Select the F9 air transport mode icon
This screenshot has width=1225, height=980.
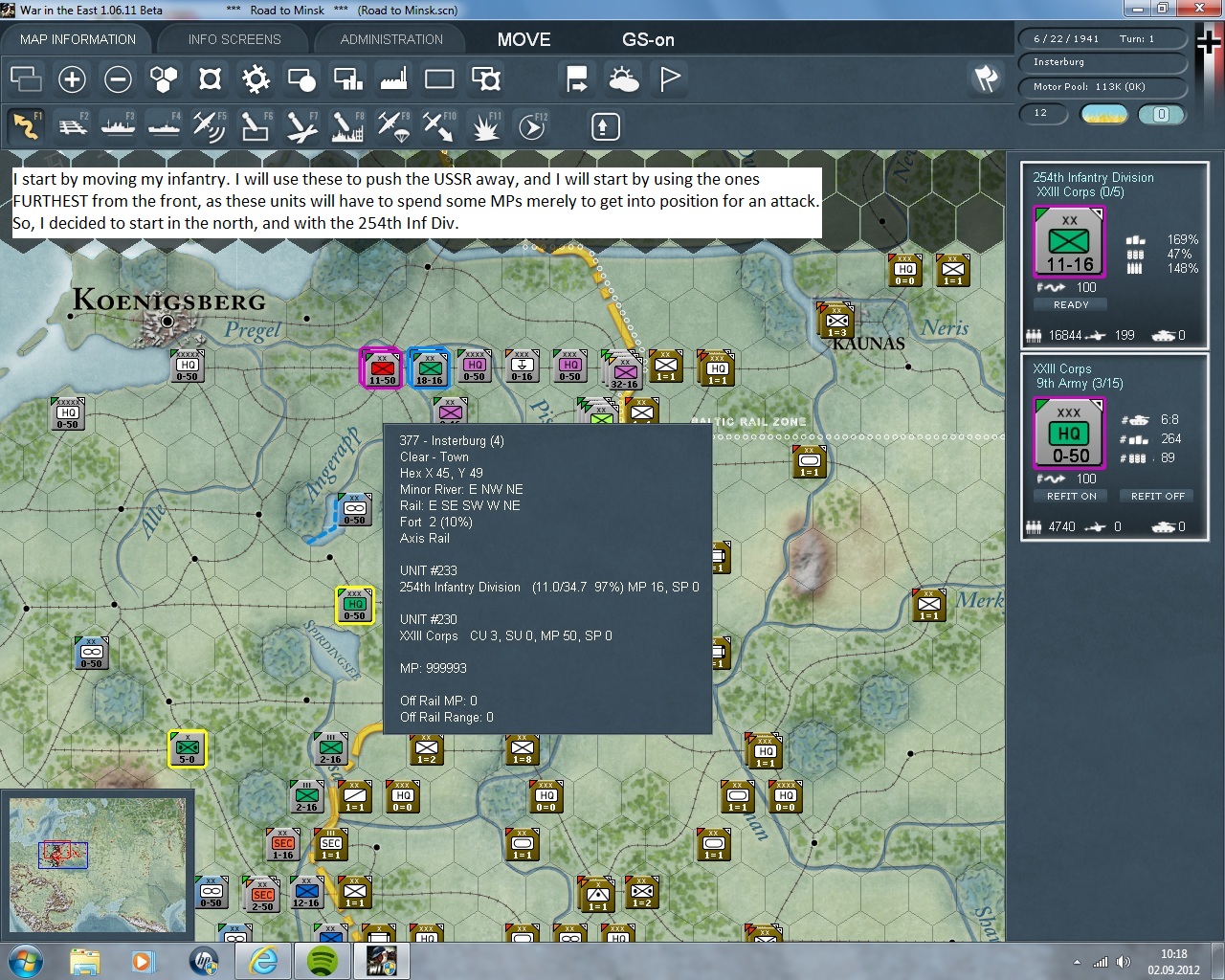(x=393, y=126)
